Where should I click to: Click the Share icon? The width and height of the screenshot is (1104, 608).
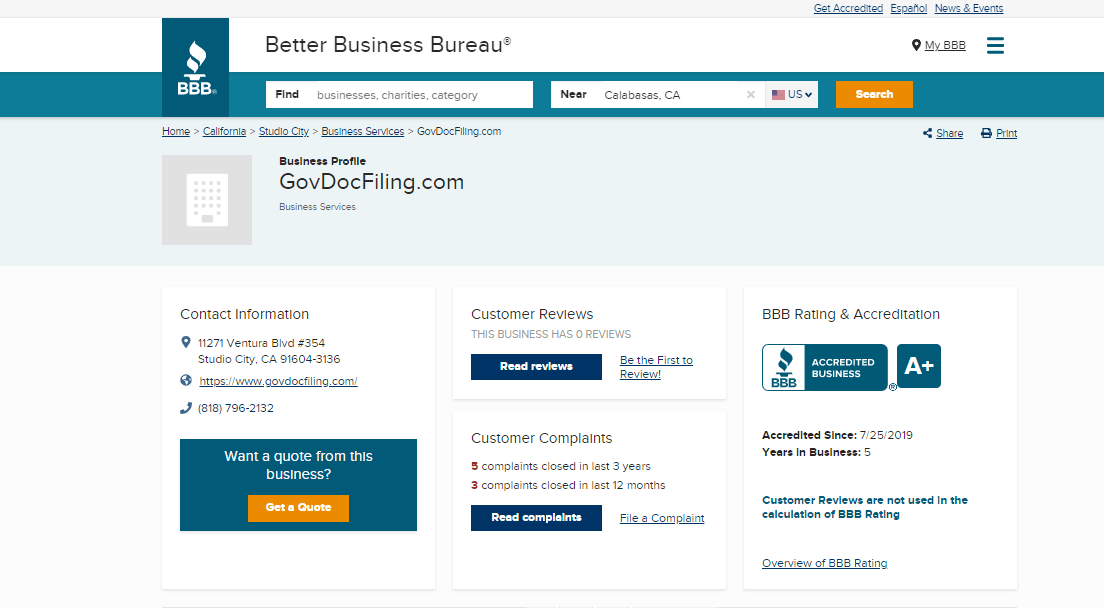(x=927, y=134)
